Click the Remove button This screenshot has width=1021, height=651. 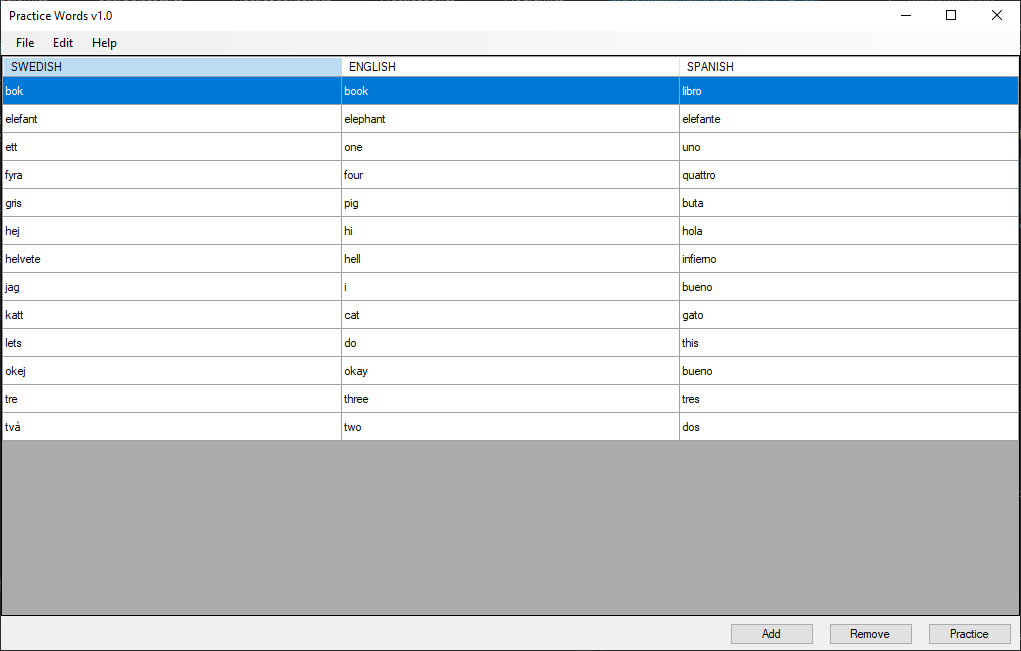pyautogui.click(x=869, y=633)
